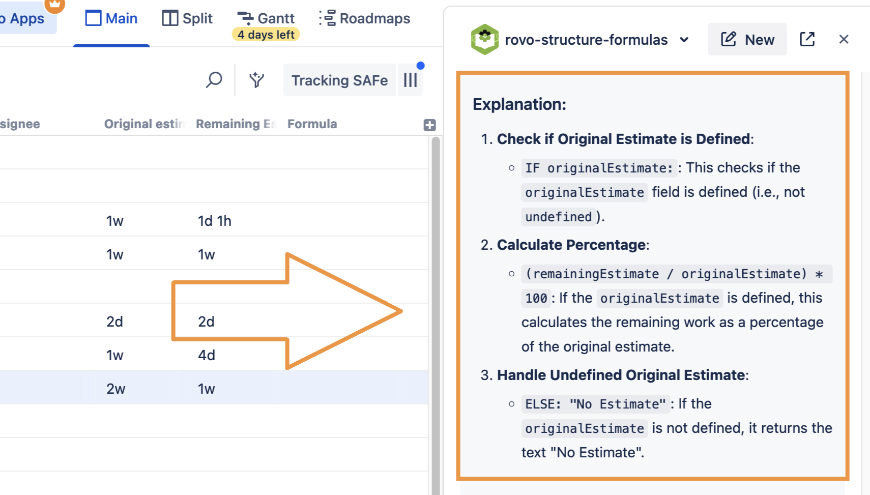Image resolution: width=870 pixels, height=495 pixels.
Task: Click the add column plus icon
Action: (430, 125)
